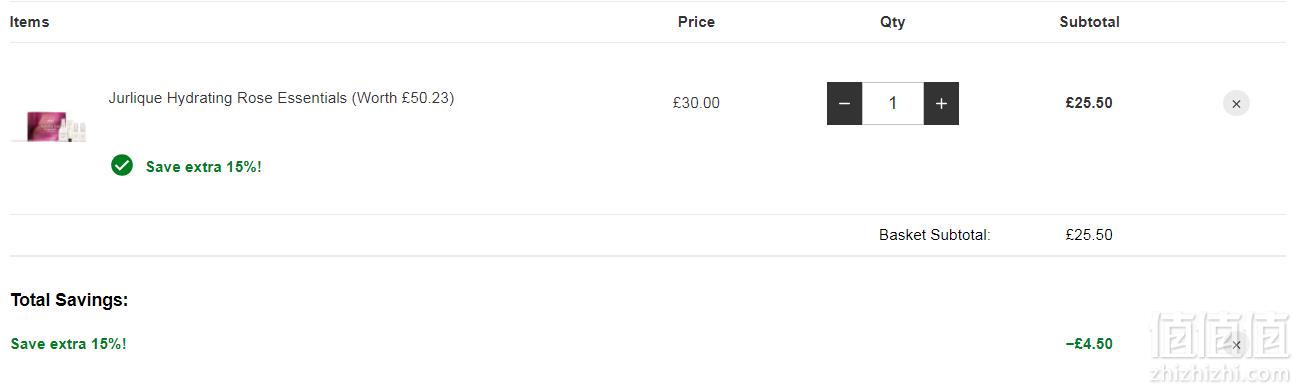The image size is (1299, 391).
Task: Click the Basket Subtotal label
Action: (x=935, y=235)
